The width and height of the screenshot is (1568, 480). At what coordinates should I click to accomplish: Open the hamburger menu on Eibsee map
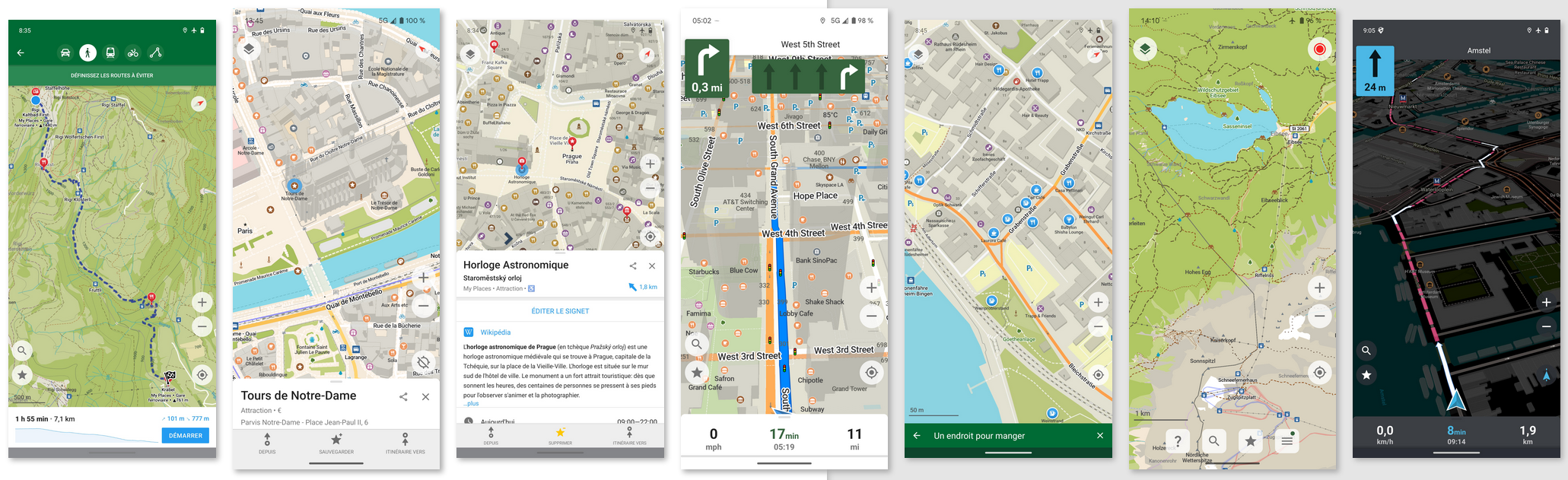1287,440
